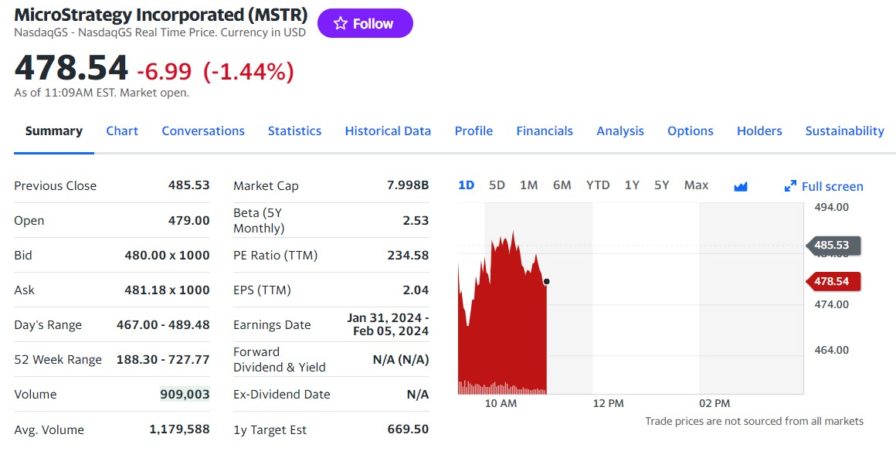
Task: Show the Max chart range
Action: 696,185
